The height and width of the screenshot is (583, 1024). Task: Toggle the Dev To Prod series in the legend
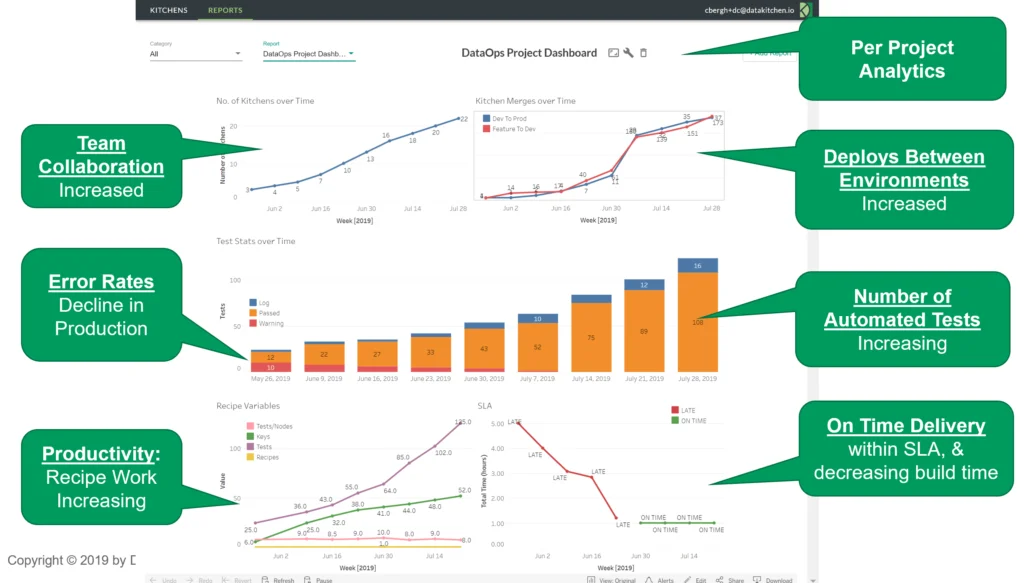(x=506, y=117)
